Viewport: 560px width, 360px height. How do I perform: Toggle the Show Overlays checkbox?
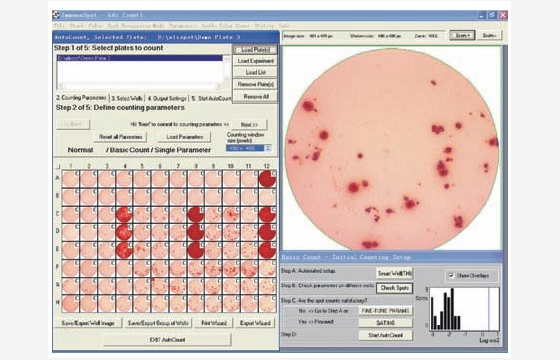[451, 275]
